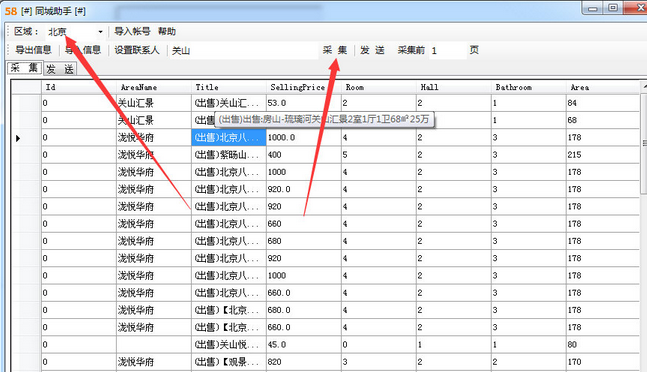
Task: Click the SellingPrice cell 53.0
Action: pyautogui.click(x=304, y=103)
